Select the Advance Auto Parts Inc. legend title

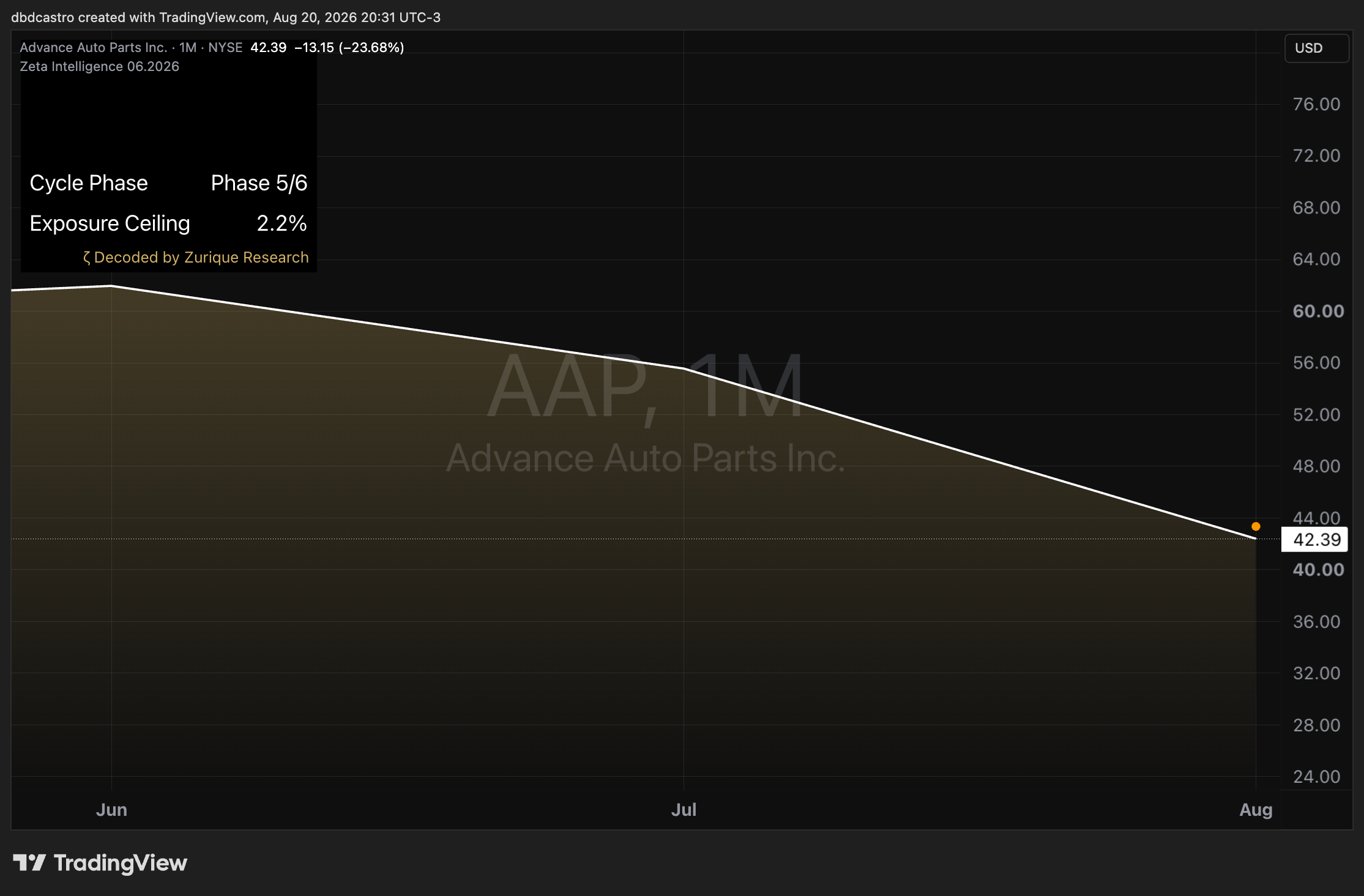[93, 48]
